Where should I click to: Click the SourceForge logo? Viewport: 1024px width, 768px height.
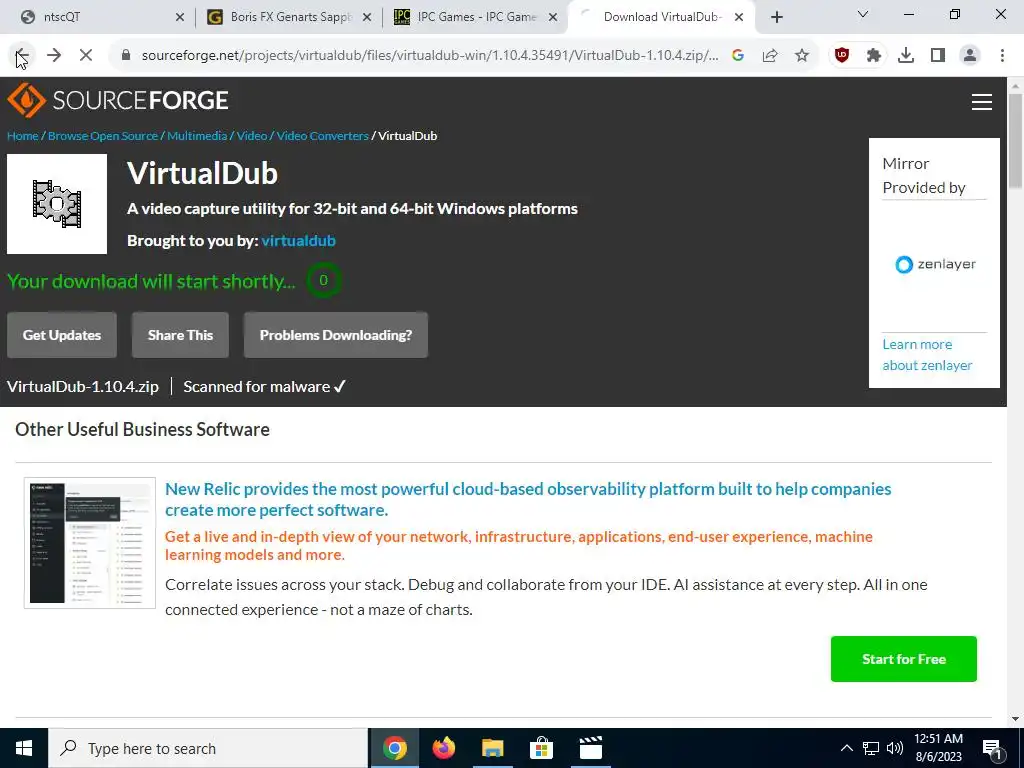(118, 100)
